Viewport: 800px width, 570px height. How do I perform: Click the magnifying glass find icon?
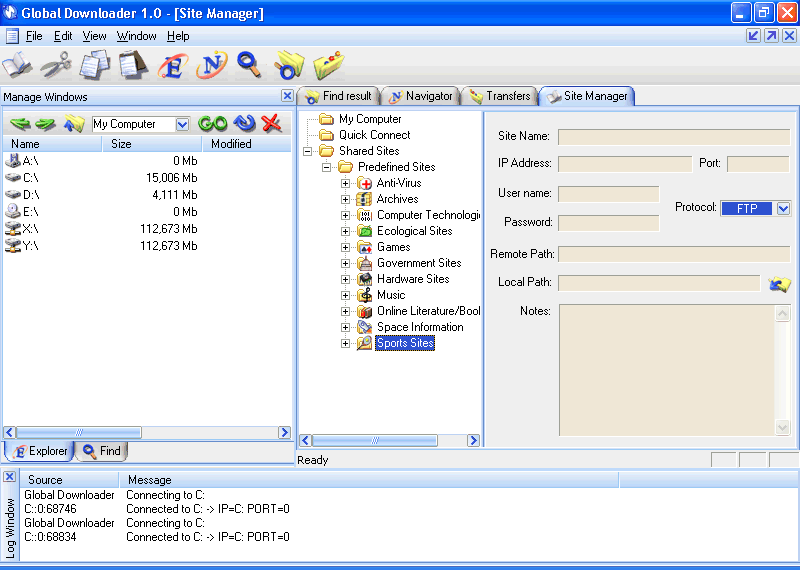[249, 65]
